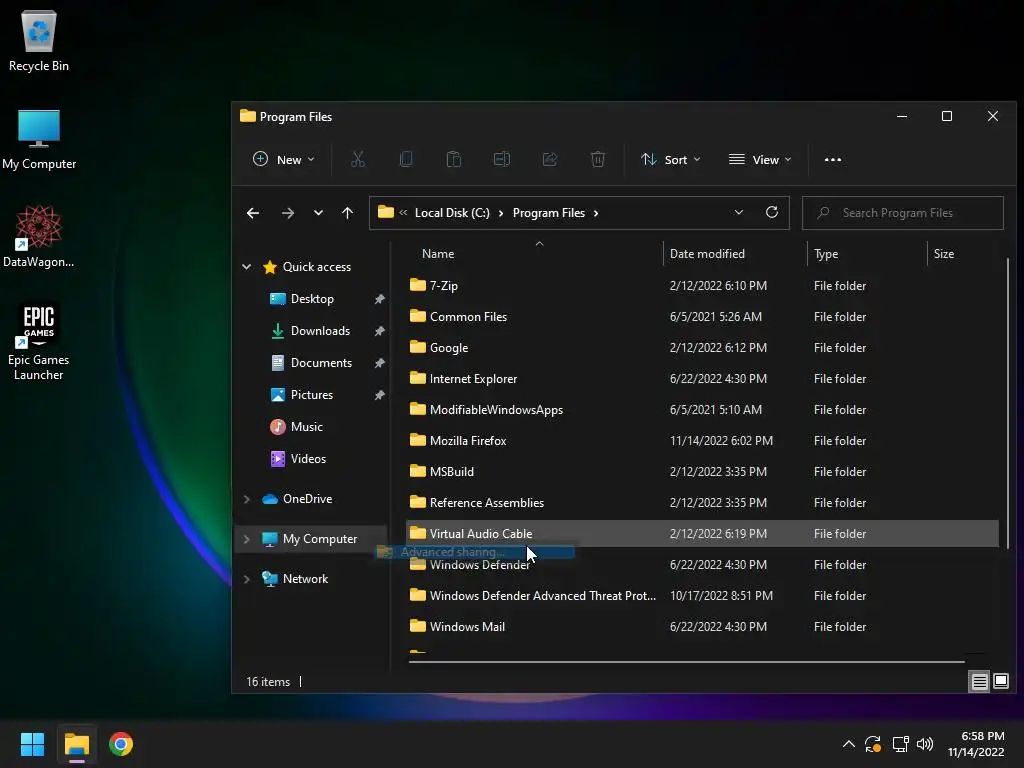The width and height of the screenshot is (1024, 768).
Task: Open recent locations dropdown arrow
Action: tap(318, 213)
